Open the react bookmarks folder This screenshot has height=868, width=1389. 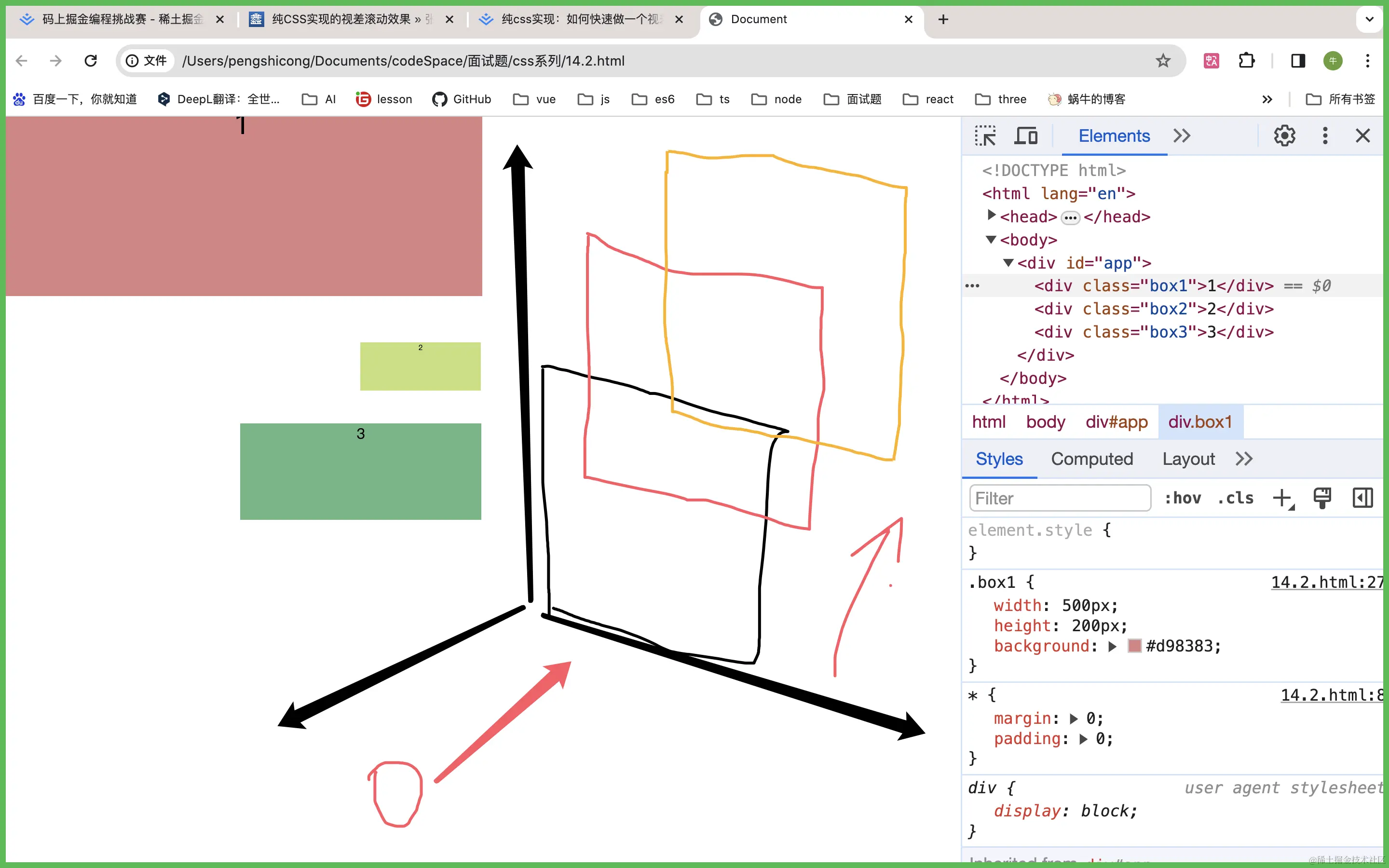point(927,99)
